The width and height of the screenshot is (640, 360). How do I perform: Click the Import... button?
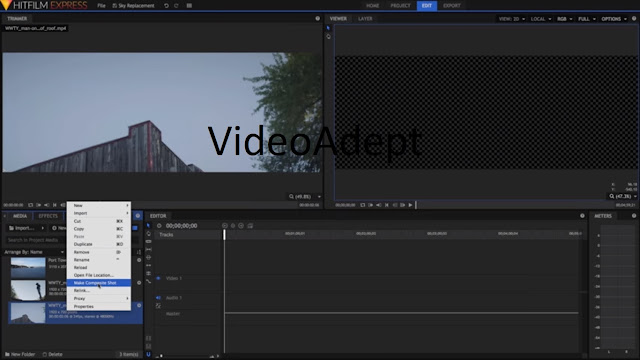(x=22, y=228)
